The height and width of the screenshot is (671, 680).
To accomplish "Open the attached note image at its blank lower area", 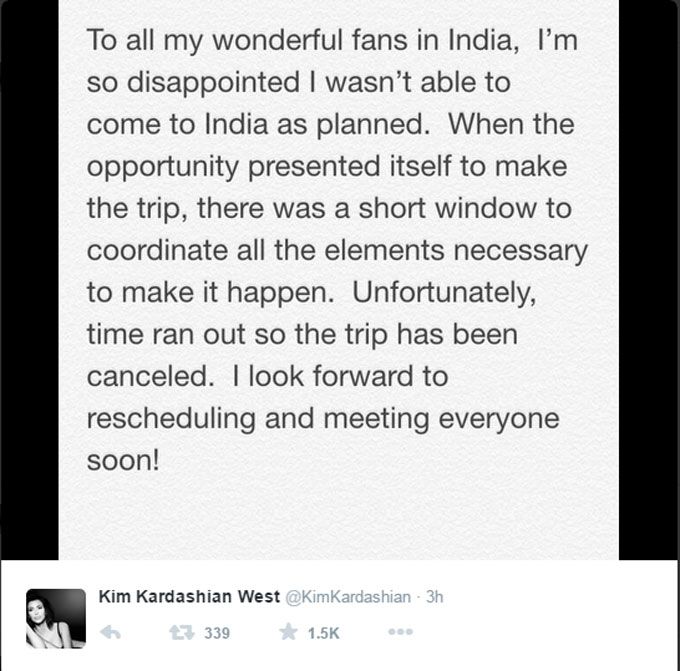I will pos(338,516).
